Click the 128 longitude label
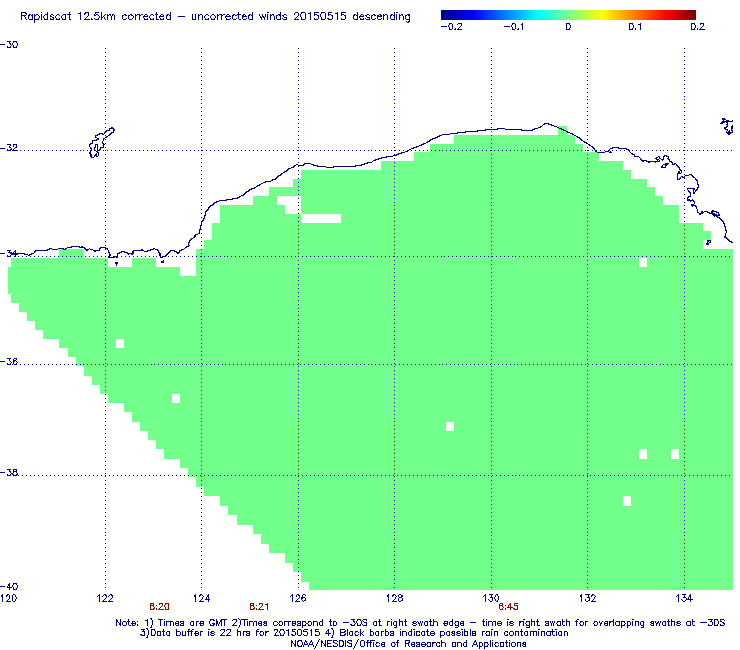Screen dimensions: 740x650 (395, 599)
